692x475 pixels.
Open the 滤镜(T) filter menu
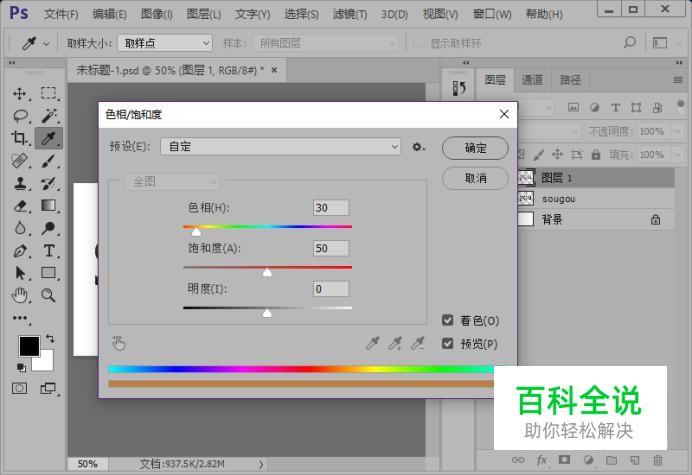(x=350, y=14)
